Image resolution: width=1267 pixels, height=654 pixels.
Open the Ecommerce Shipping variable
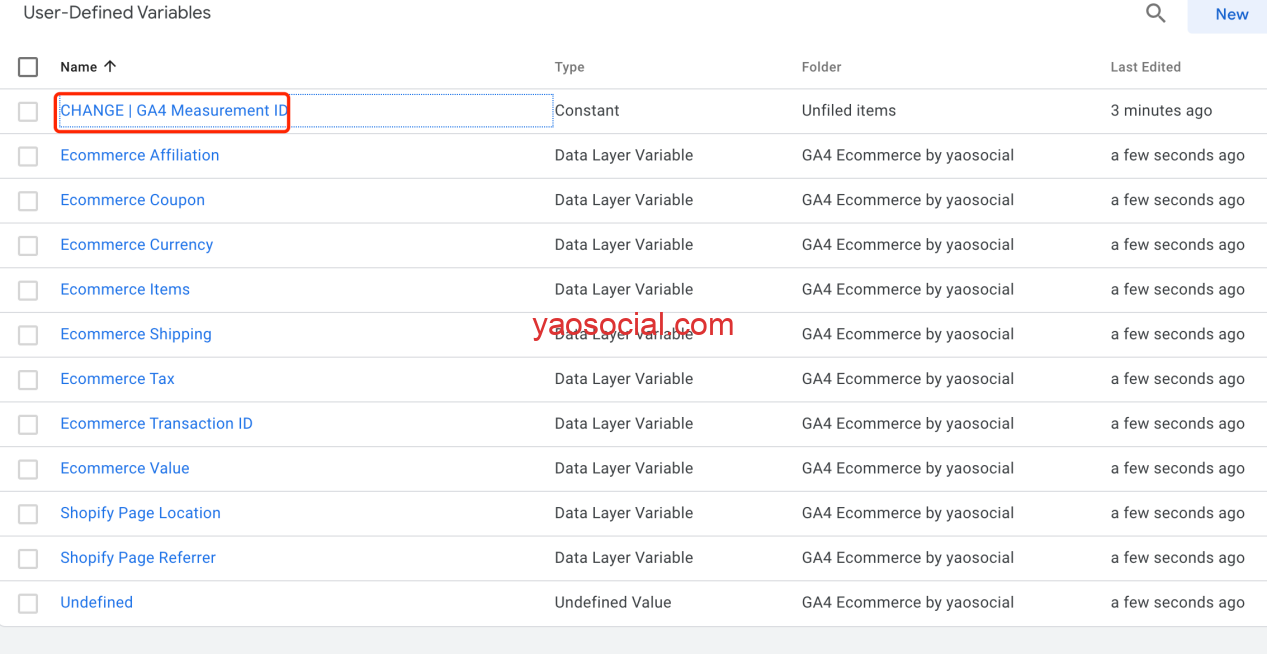[x=135, y=334]
